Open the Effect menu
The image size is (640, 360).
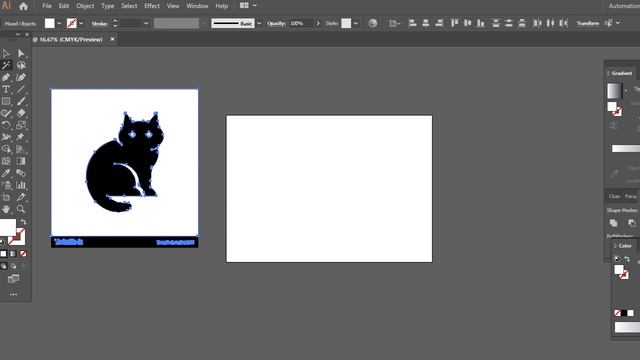click(x=152, y=6)
